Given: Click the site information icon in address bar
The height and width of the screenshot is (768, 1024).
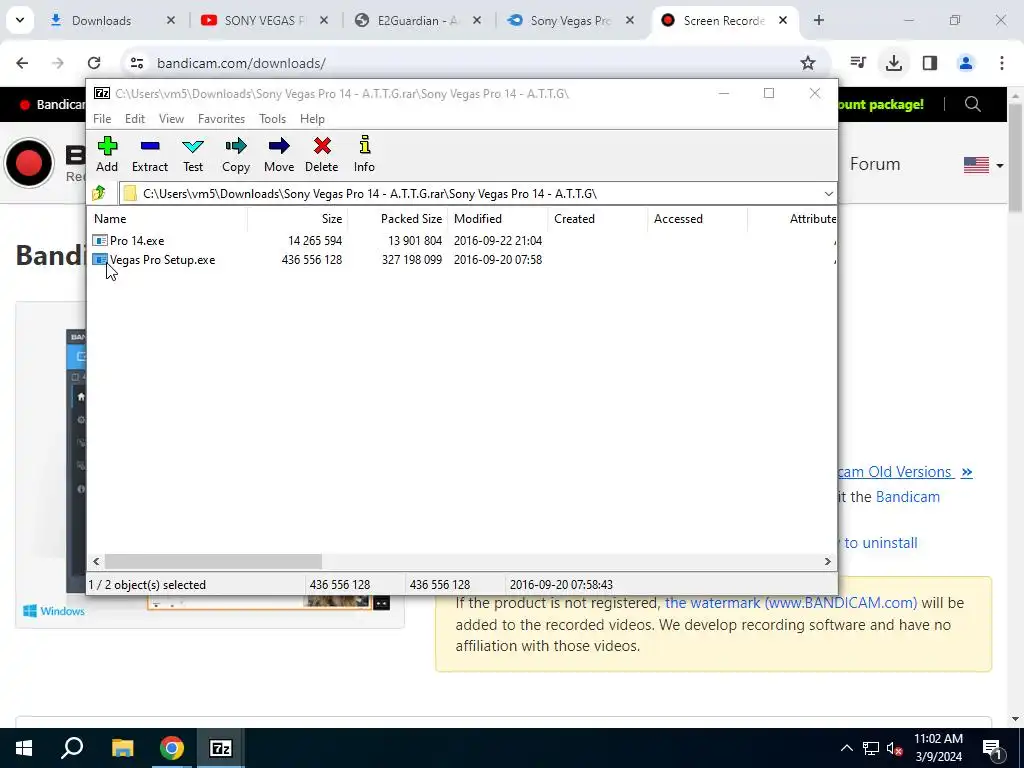Looking at the screenshot, I should tap(136, 63).
